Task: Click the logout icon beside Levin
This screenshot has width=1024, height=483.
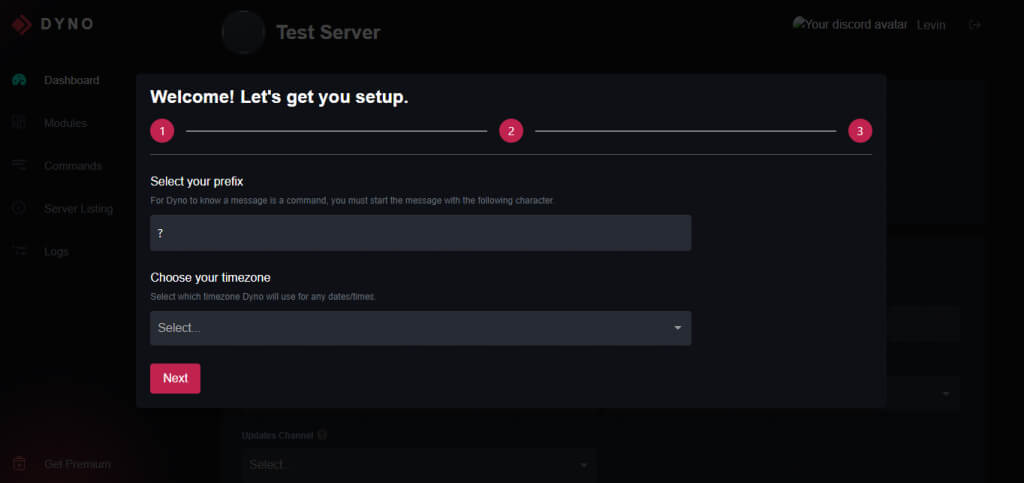Action: (x=975, y=25)
